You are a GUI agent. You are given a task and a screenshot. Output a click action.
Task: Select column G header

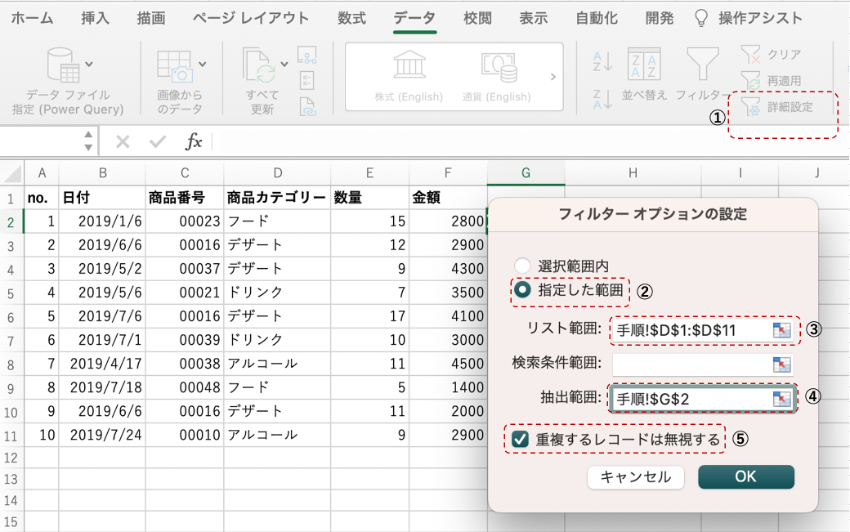point(526,173)
